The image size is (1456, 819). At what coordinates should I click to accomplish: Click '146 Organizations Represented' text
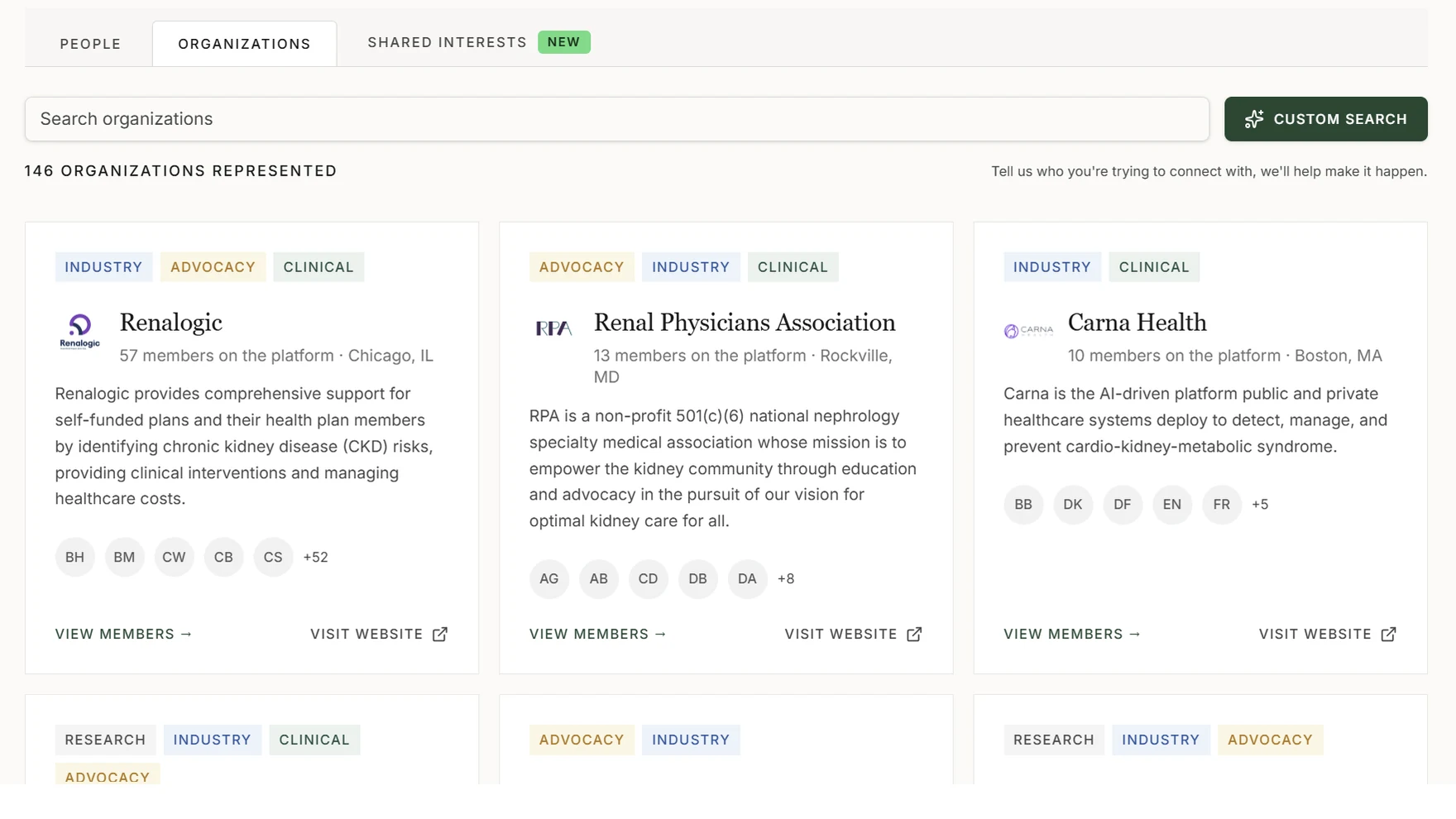pyautogui.click(x=180, y=171)
